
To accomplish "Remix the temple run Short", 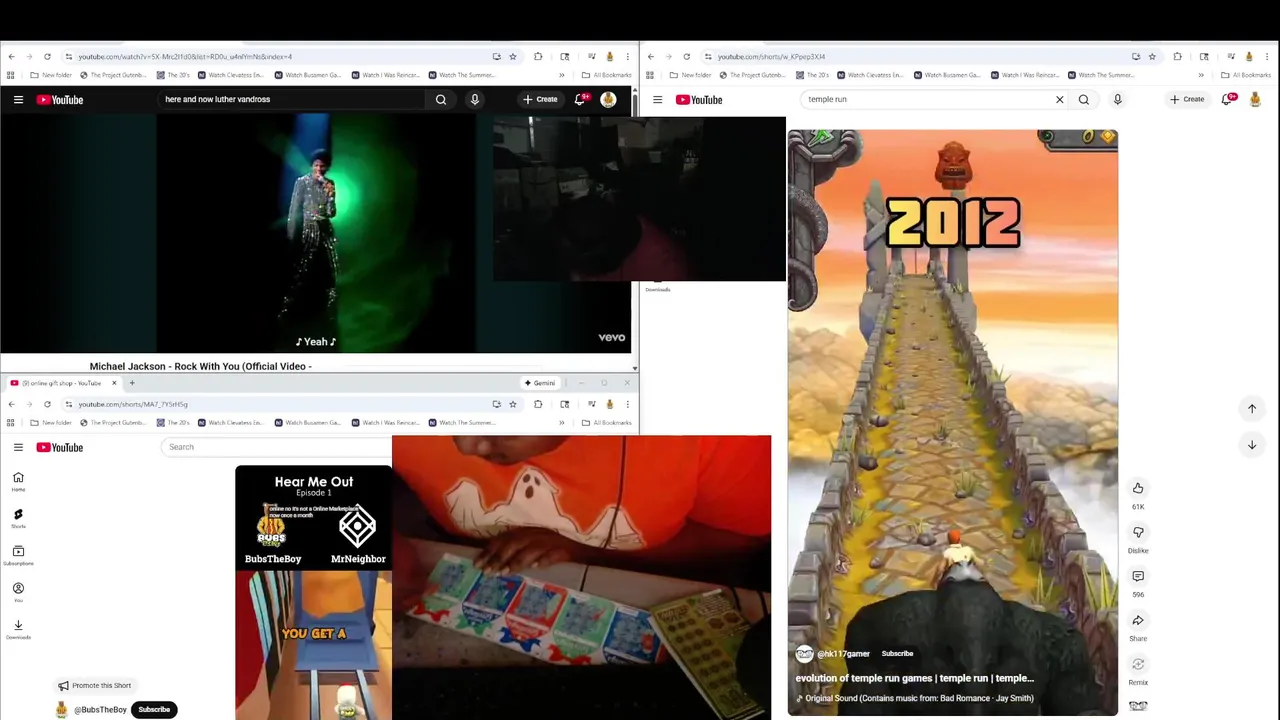I will [1138, 664].
